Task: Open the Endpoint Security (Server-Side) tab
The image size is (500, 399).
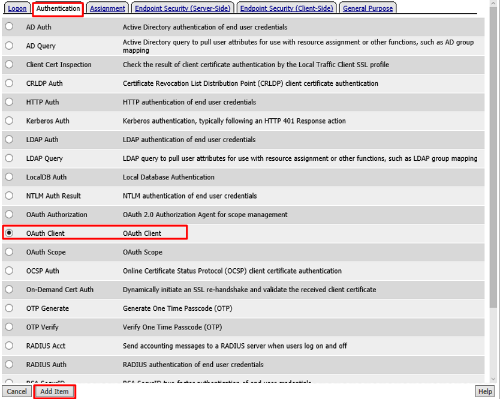Action: pyautogui.click(x=182, y=8)
